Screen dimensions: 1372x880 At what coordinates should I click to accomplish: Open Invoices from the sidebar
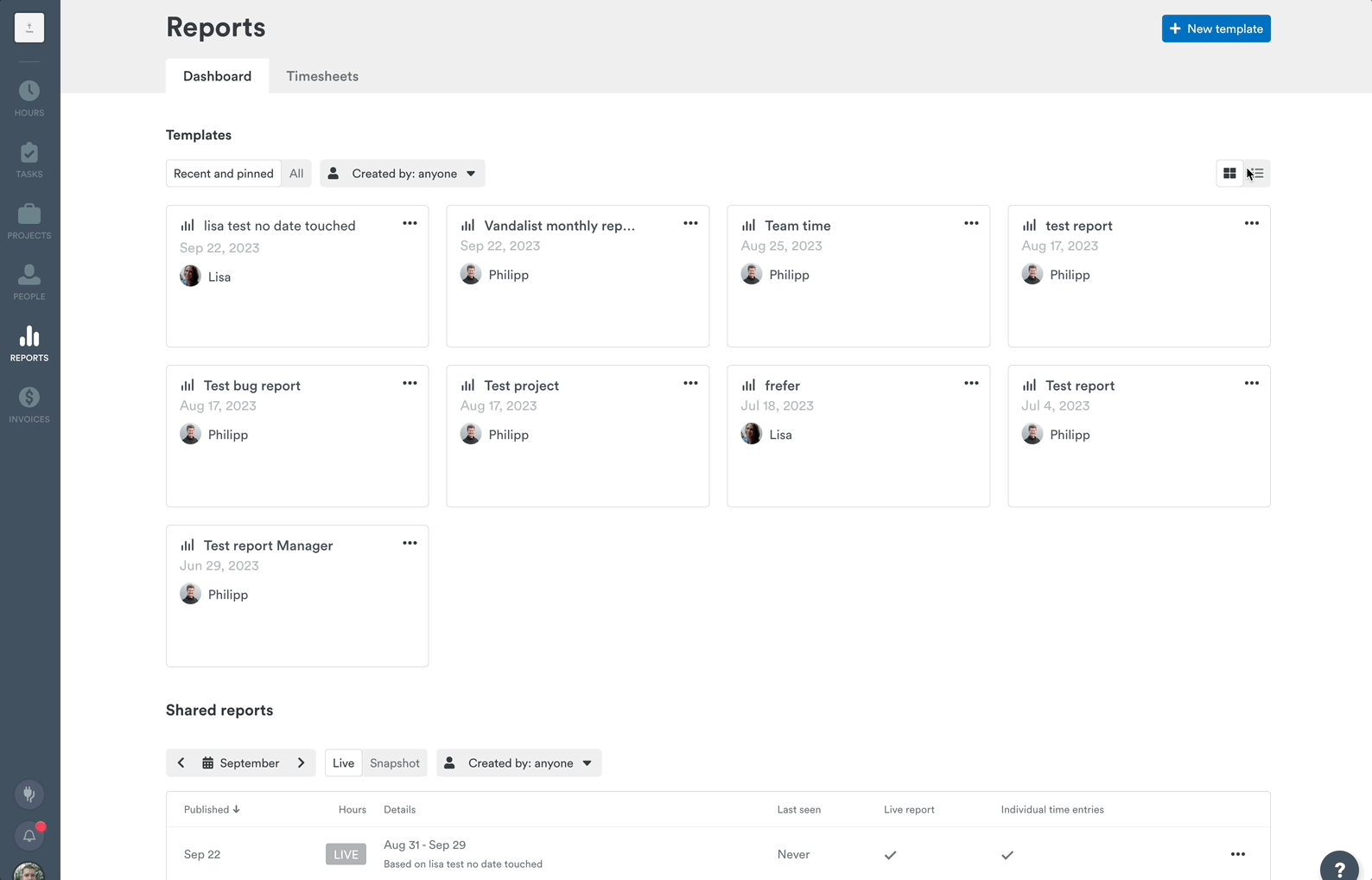tap(29, 405)
